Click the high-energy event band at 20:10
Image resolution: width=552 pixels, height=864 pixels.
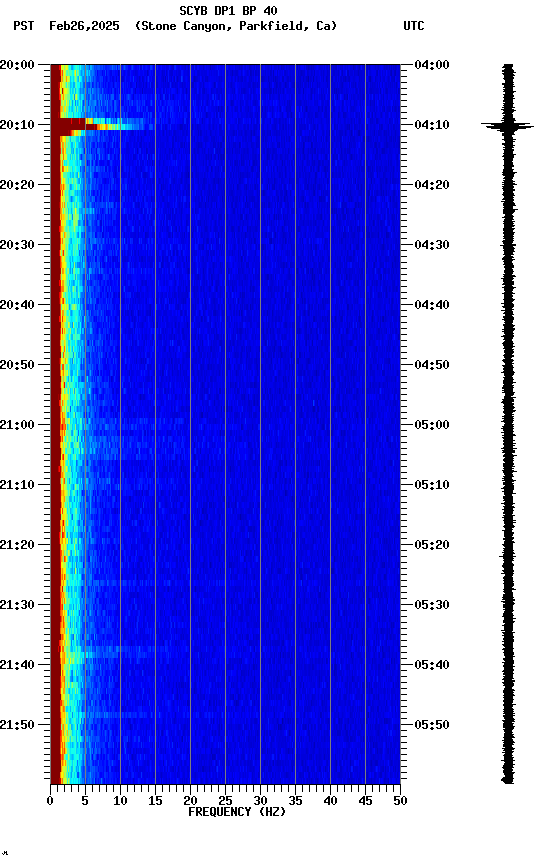101,126
